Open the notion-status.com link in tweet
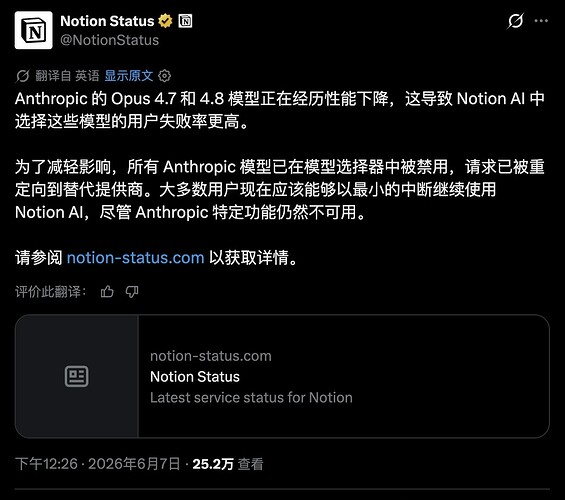This screenshot has height=500, width=565. 135,258
